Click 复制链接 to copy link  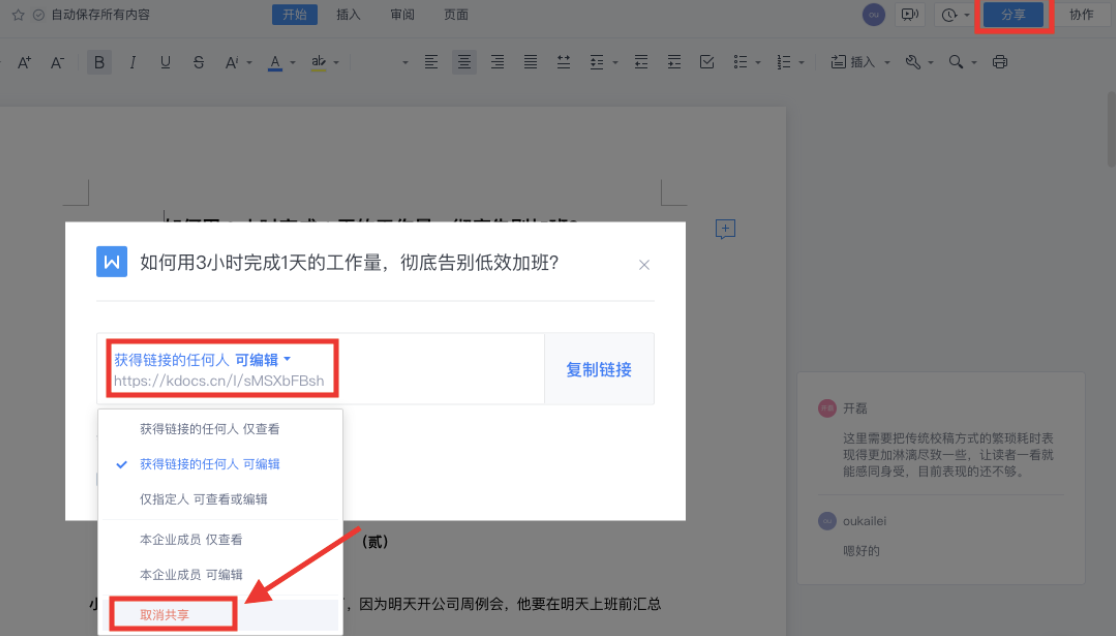click(598, 369)
